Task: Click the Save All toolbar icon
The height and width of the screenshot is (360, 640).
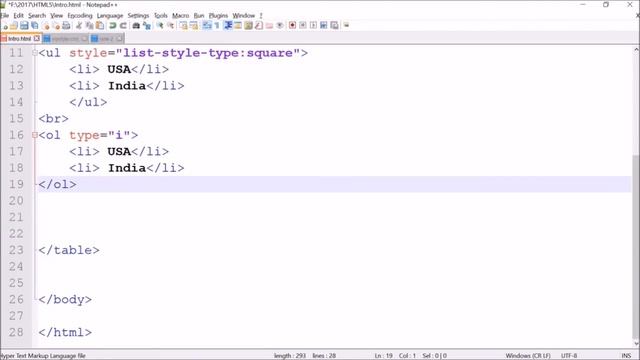Action: coord(35,26)
